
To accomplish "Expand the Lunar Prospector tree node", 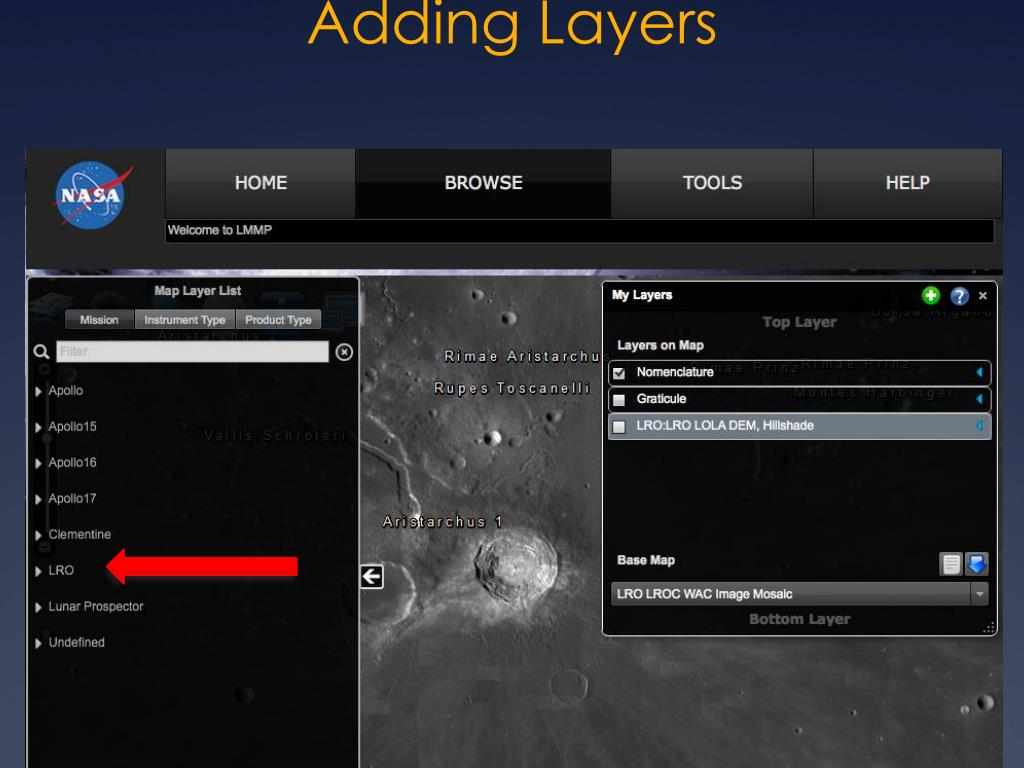I will (39, 607).
